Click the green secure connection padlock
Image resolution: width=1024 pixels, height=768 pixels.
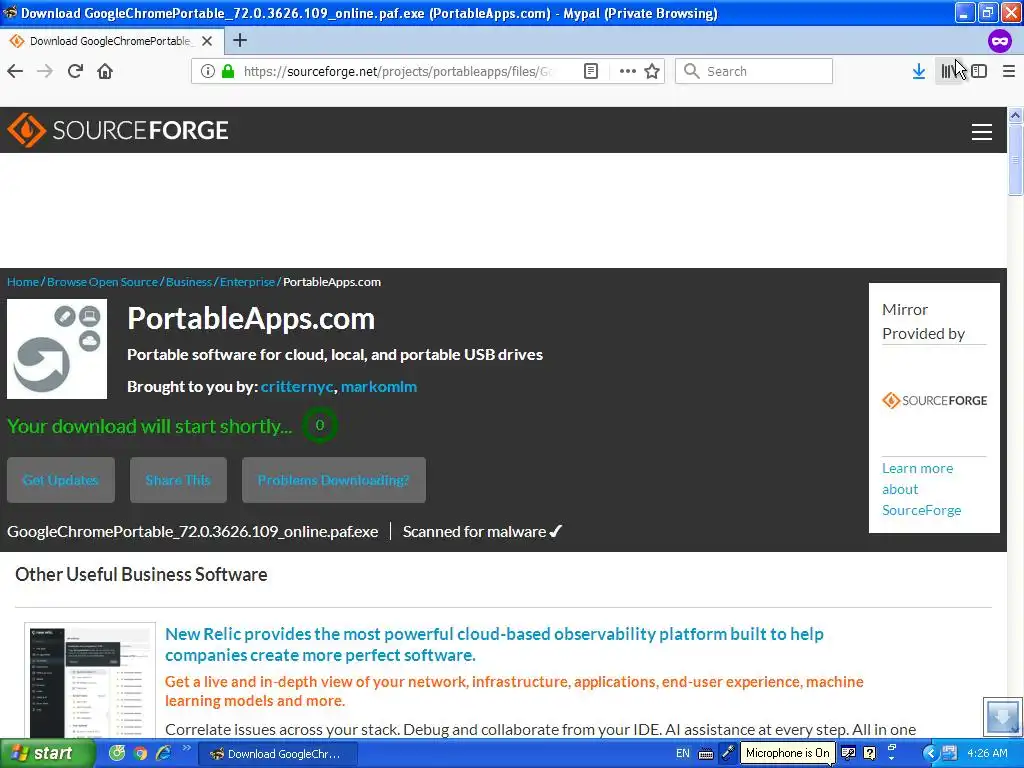(228, 71)
